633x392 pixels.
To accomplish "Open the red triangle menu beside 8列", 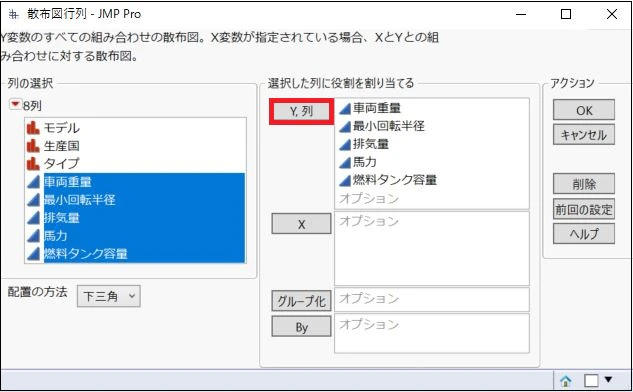I will (15, 105).
